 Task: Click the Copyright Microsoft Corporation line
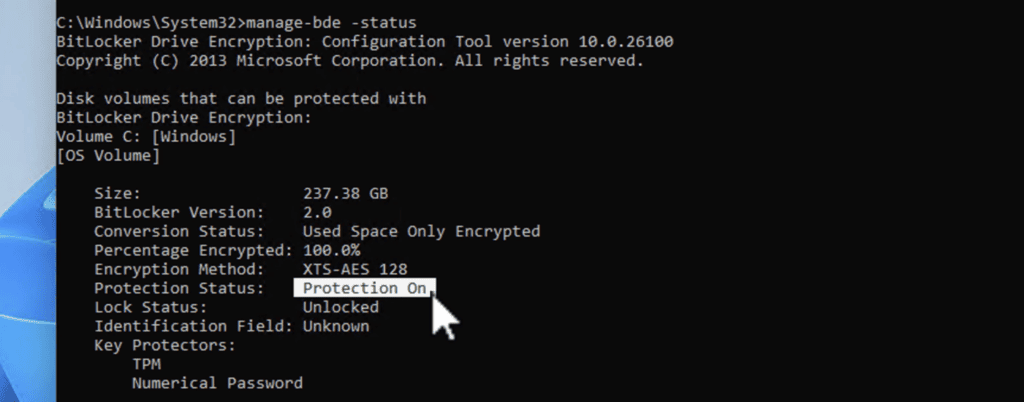(350, 61)
